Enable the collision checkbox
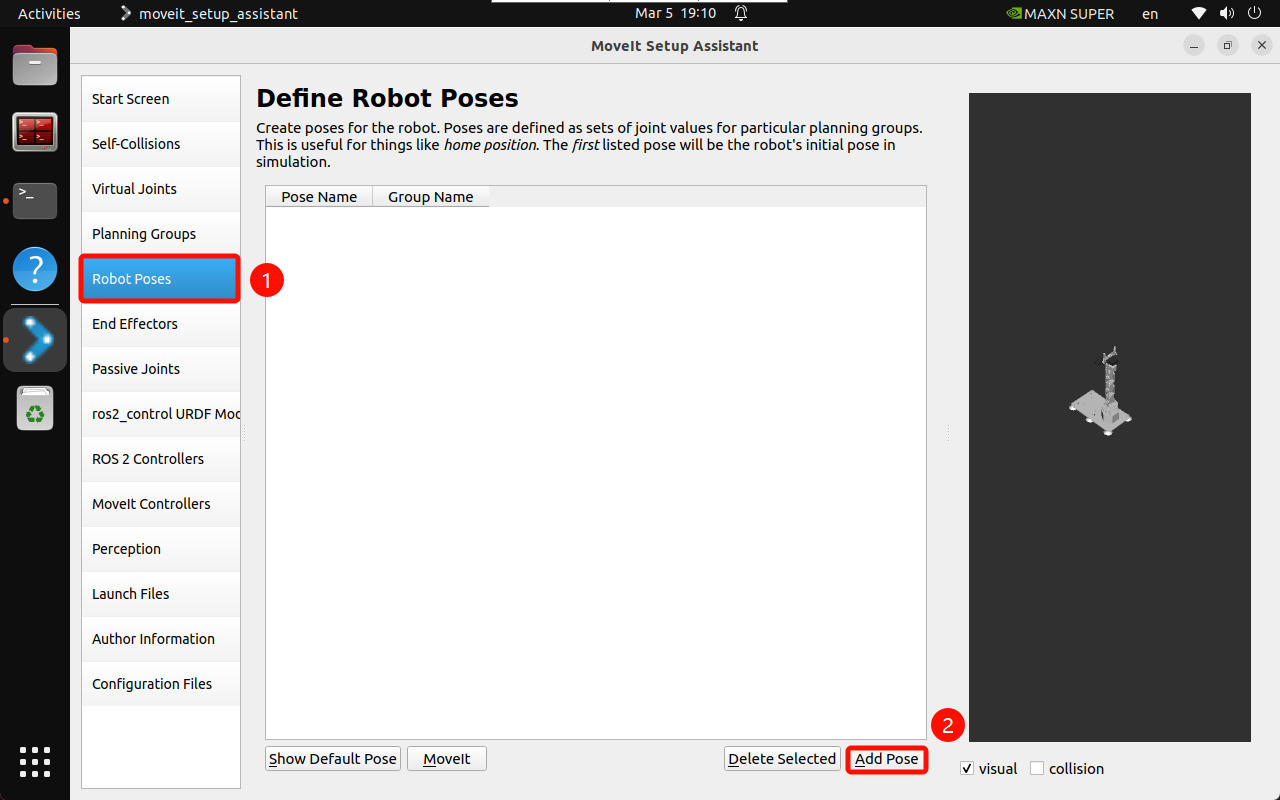This screenshot has height=800, width=1280. click(x=1037, y=768)
